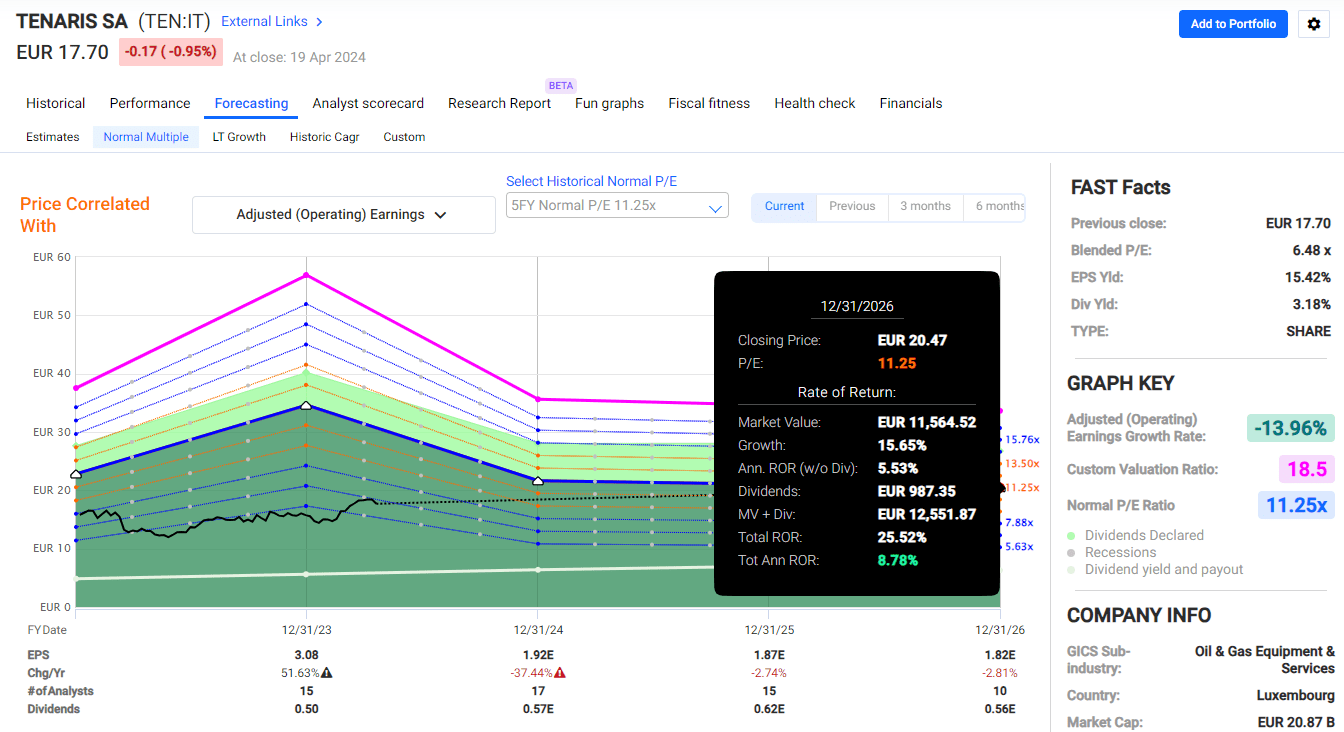The image size is (1344, 732).
Task: Open the 5FY Normal P/E 11.25x selector
Action: [616, 205]
